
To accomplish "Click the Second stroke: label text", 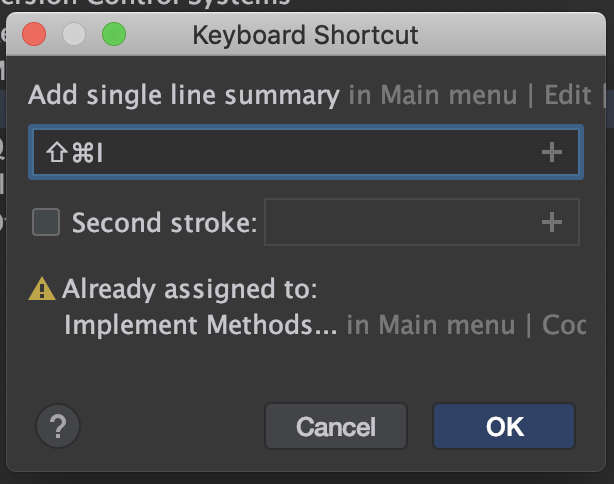I will (164, 222).
